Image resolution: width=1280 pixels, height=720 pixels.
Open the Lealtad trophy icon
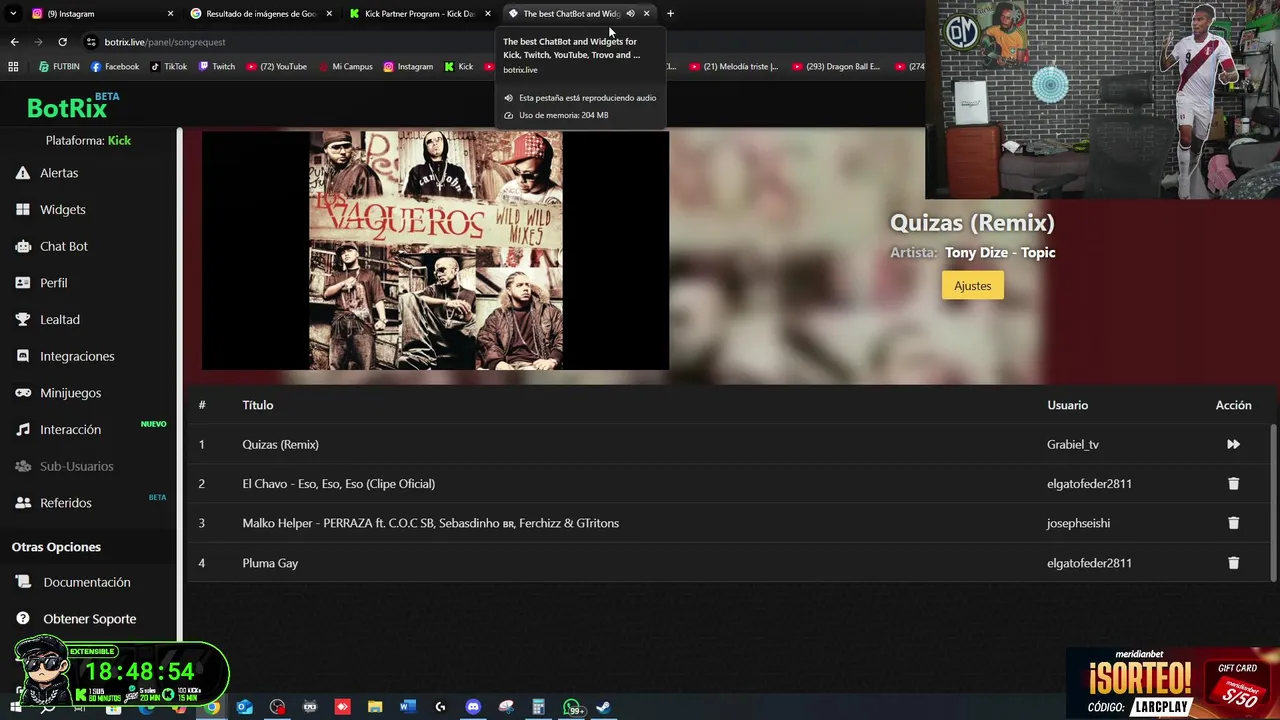point(23,320)
